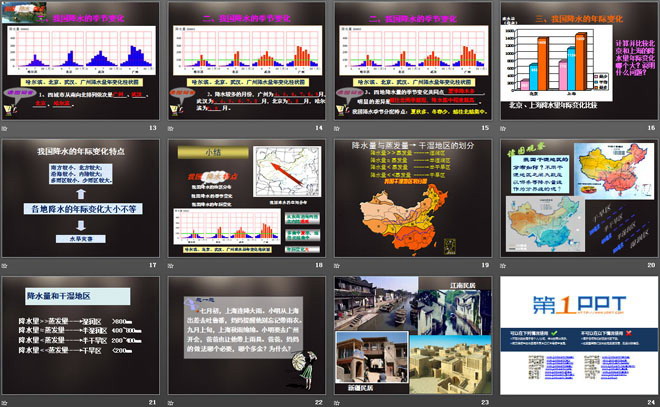Select slide 17 on interannual rainfall variation
This screenshot has height=407, width=660.
tap(82, 199)
